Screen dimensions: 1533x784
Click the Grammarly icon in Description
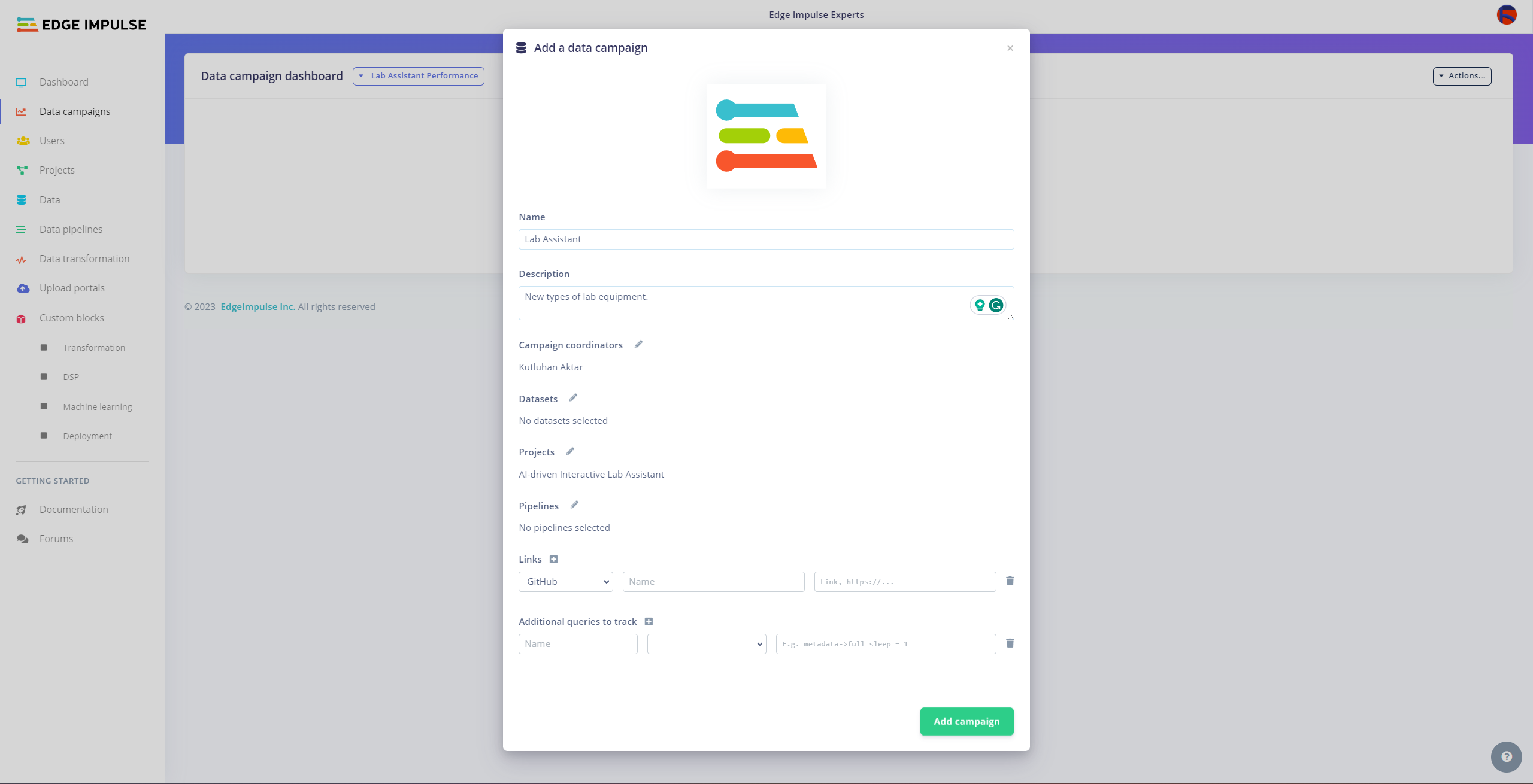(996, 305)
